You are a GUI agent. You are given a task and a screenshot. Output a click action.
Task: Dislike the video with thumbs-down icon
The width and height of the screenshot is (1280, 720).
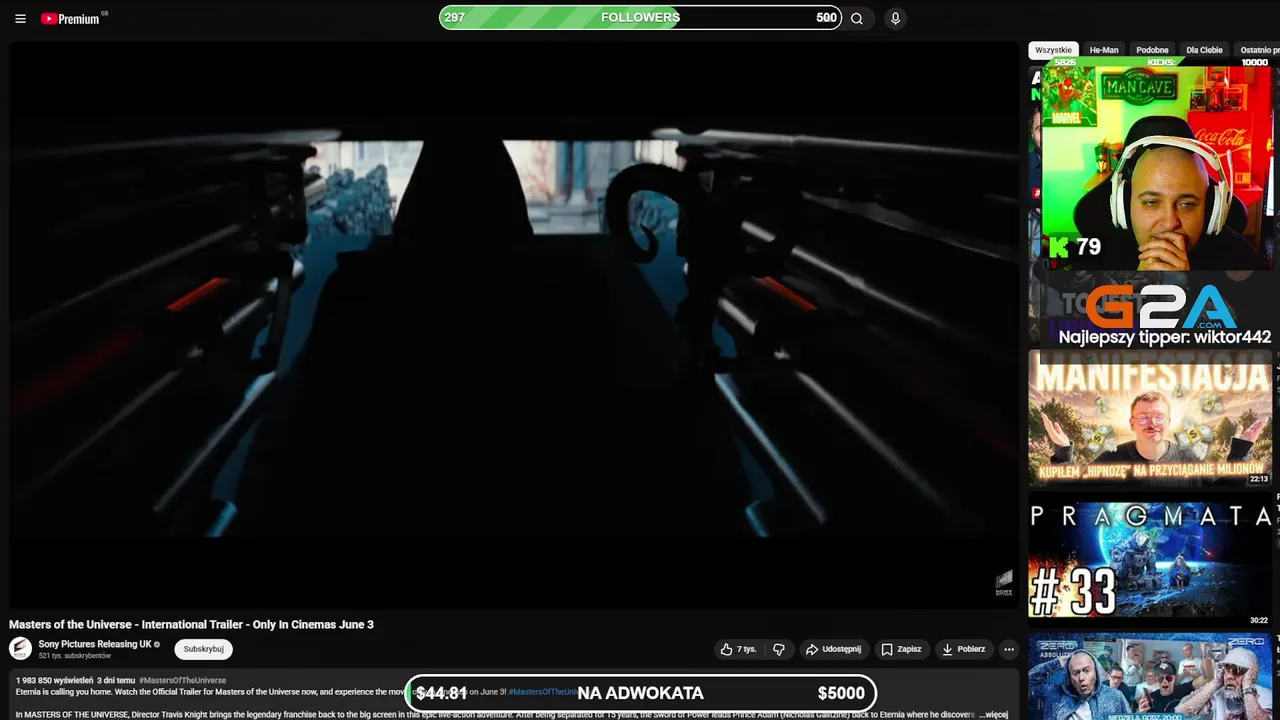pos(779,649)
